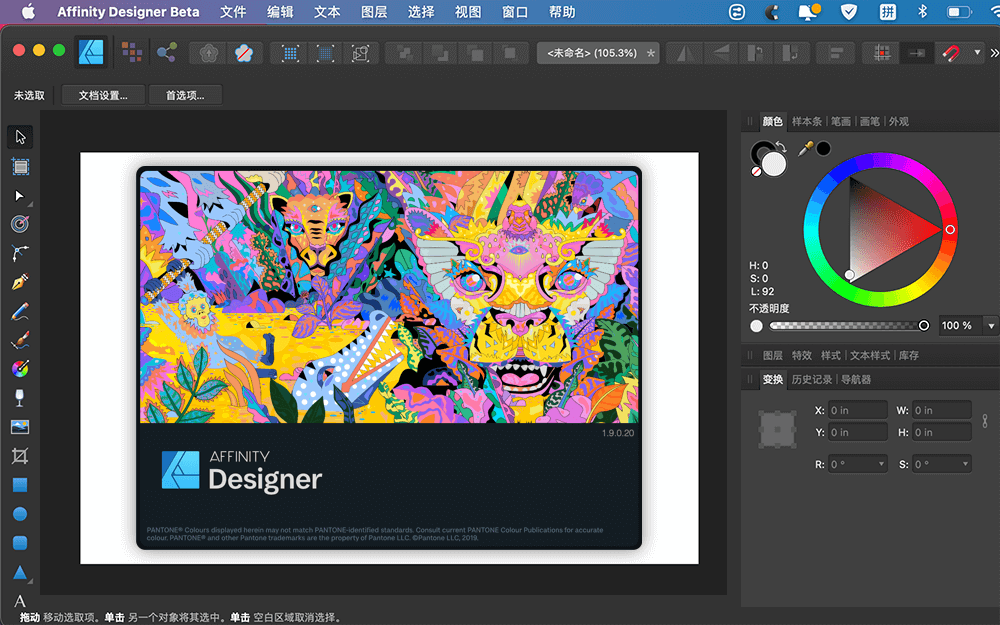Click the Rotate clockwise toolbar icon
The image size is (1000, 625).
[x=790, y=53]
